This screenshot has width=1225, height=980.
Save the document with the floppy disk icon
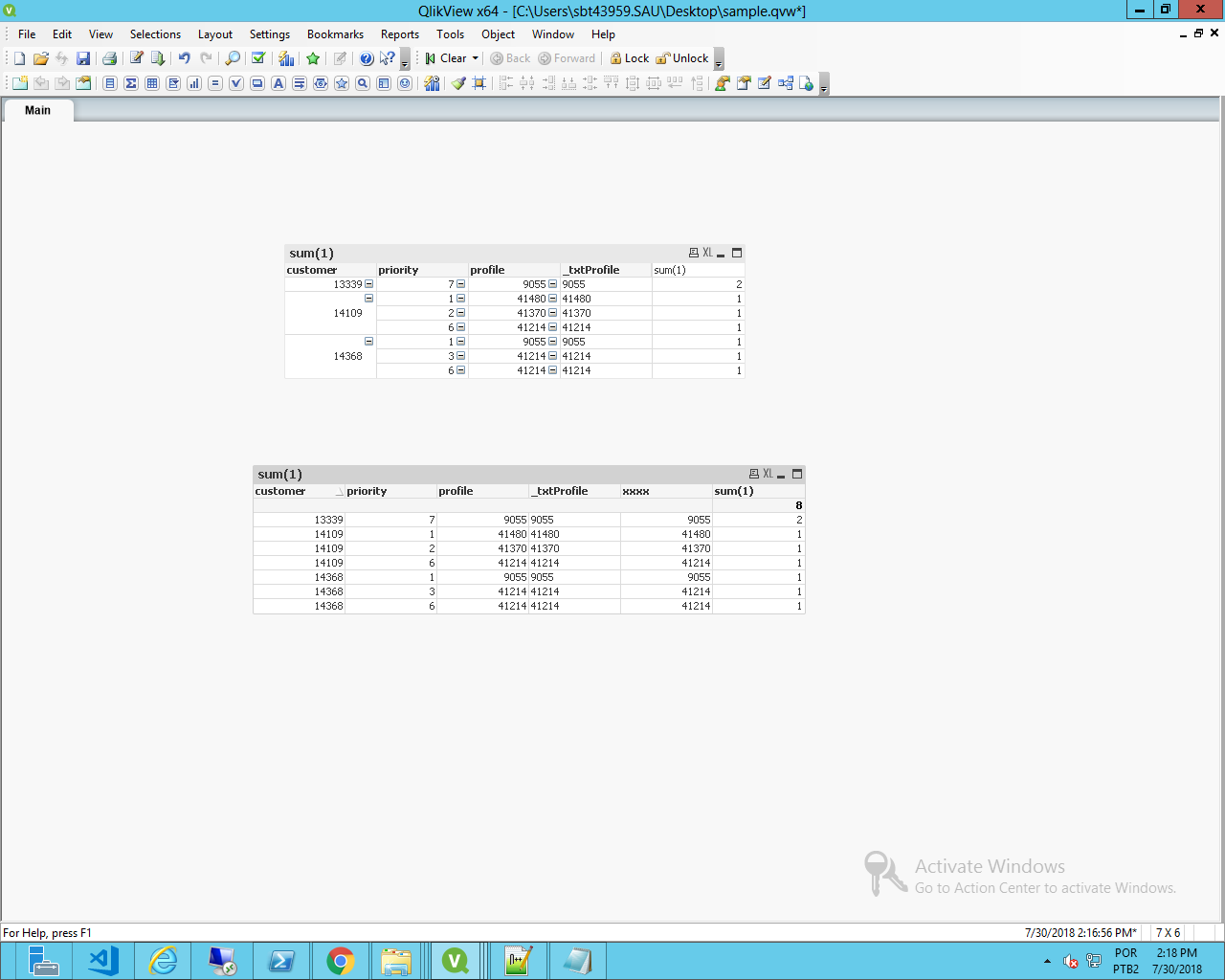tap(83, 58)
